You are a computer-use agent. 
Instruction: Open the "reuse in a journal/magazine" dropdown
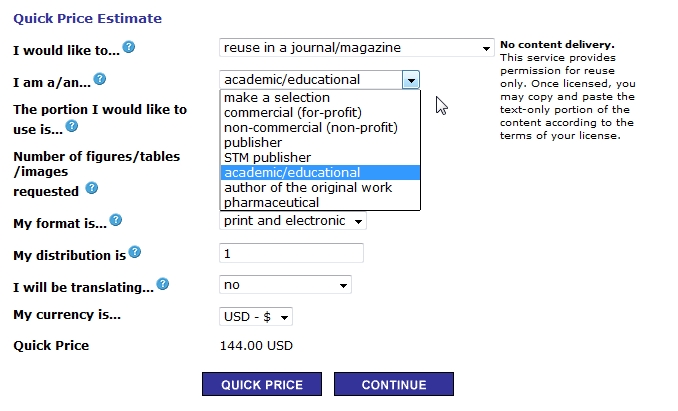click(355, 48)
